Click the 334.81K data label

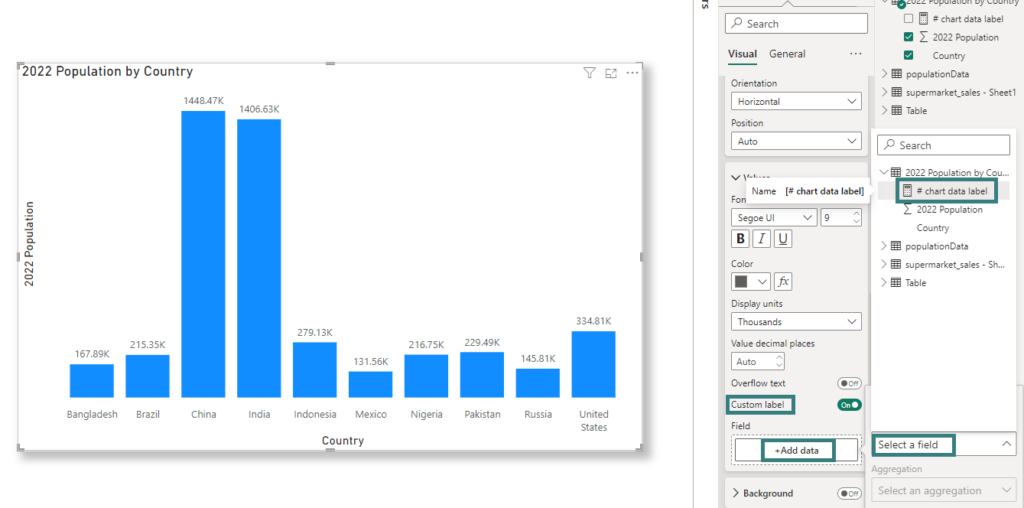pyautogui.click(x=594, y=321)
